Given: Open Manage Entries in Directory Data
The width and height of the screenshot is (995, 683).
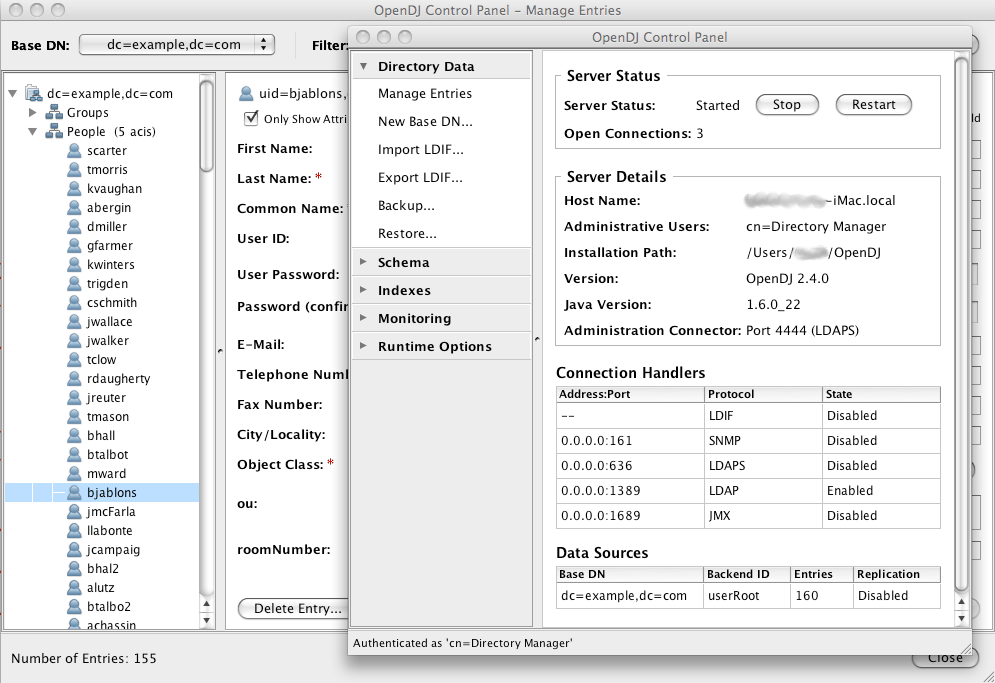Looking at the screenshot, I should pyautogui.click(x=425, y=93).
